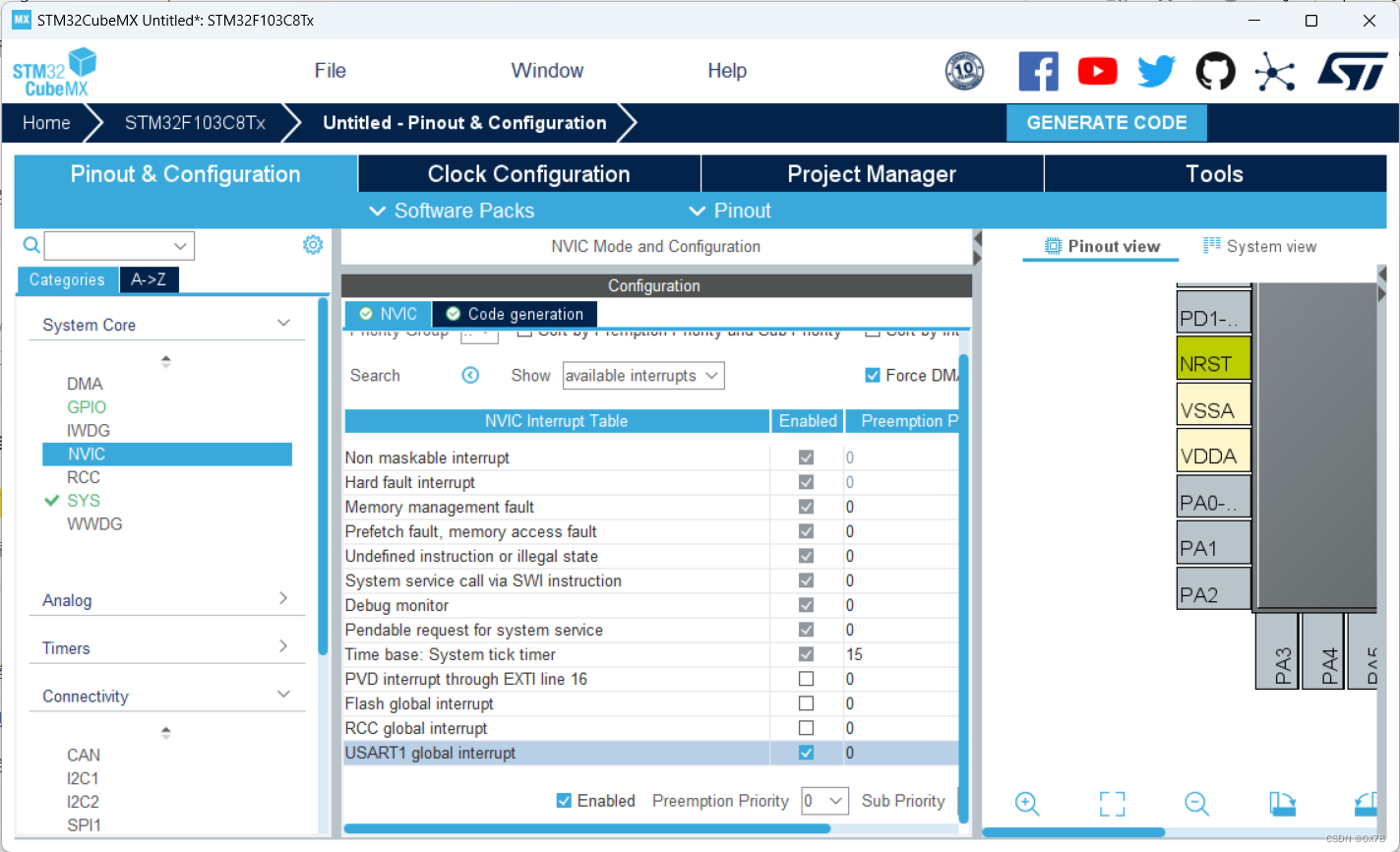Click the NRST pin on the chip
The height and width of the screenshot is (852, 1400).
(1214, 358)
